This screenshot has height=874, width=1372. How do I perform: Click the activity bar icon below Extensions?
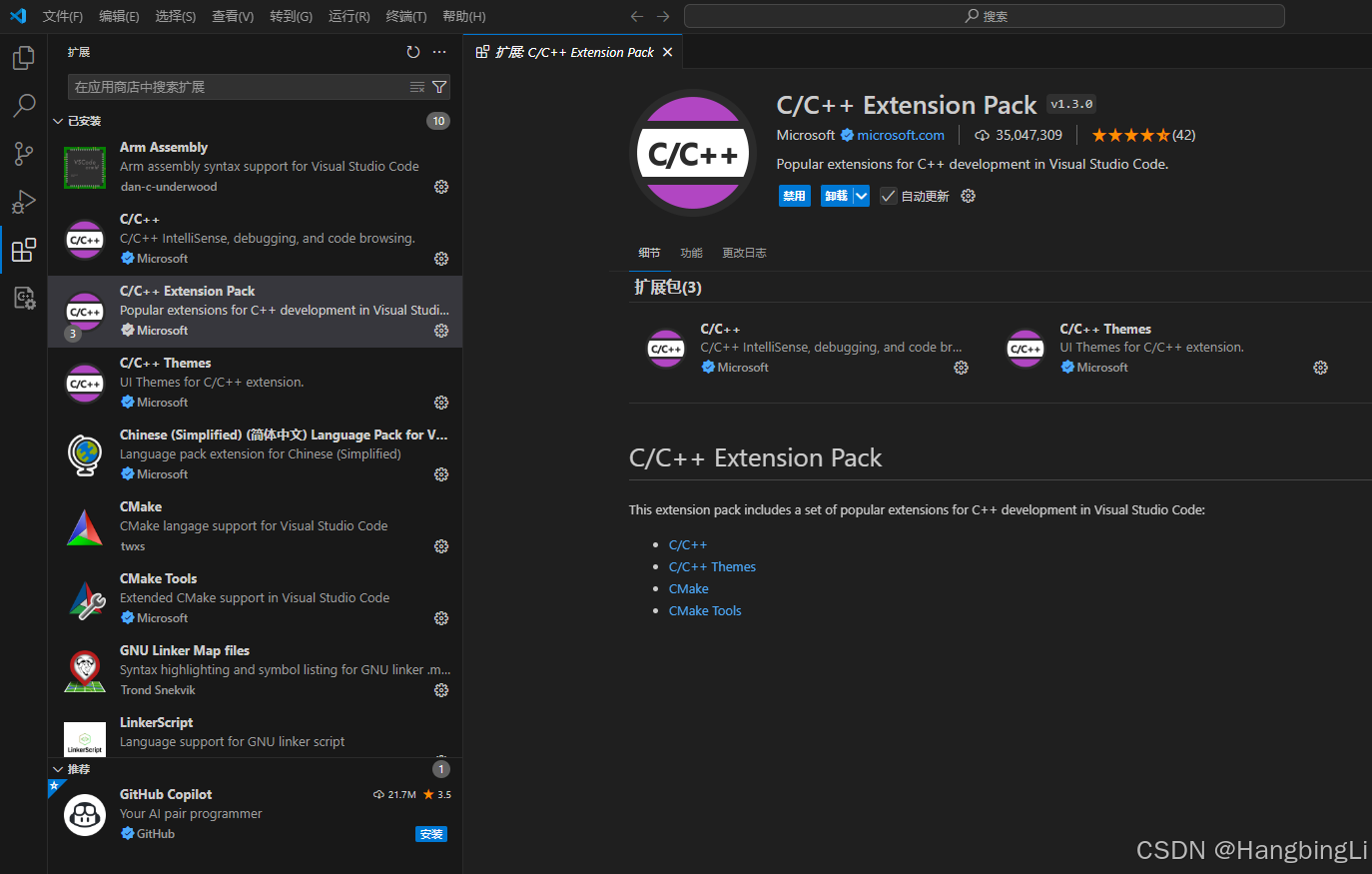click(24, 298)
